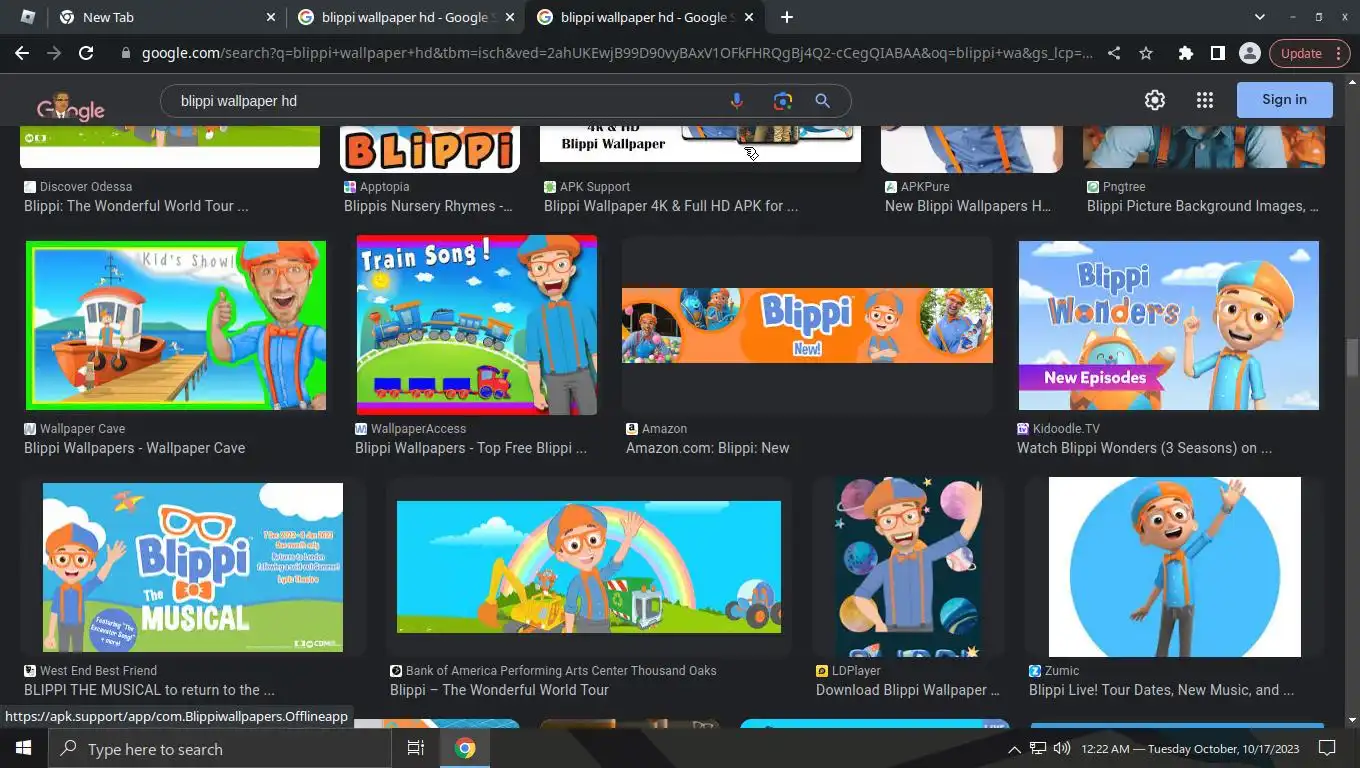
Task: Click the address bar URL
Action: click(x=617, y=53)
